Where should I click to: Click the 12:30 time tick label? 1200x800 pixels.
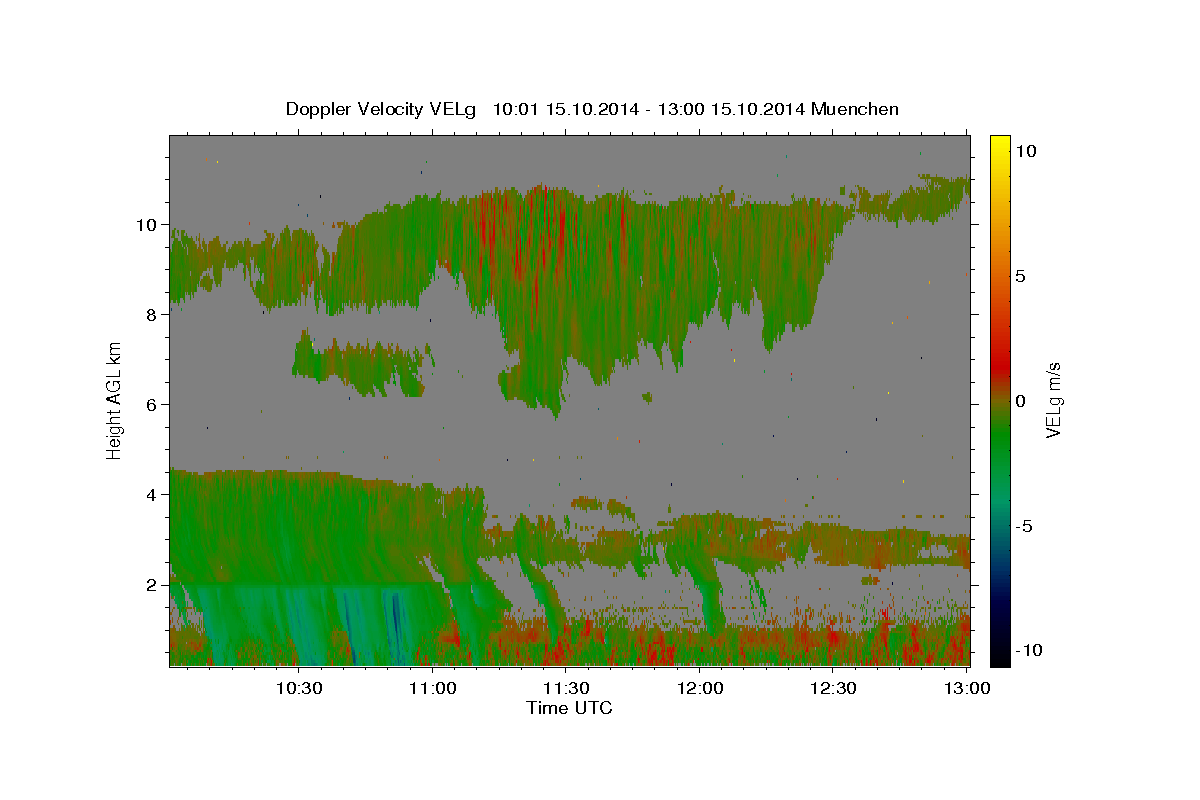click(832, 688)
